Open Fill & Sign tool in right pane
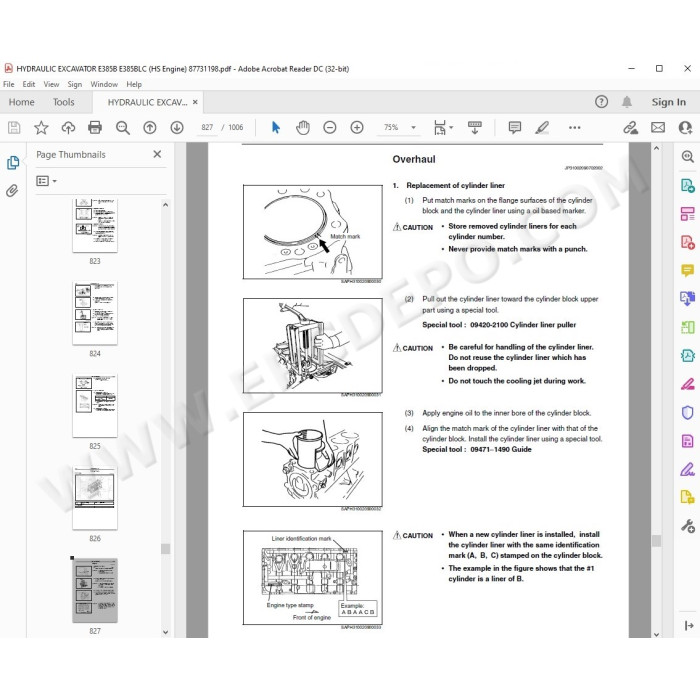The width and height of the screenshot is (700, 700). (x=688, y=469)
